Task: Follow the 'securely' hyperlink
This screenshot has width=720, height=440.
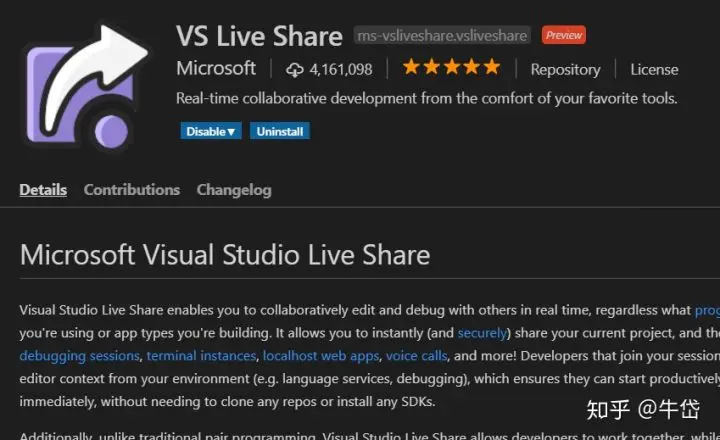Action: (482, 333)
